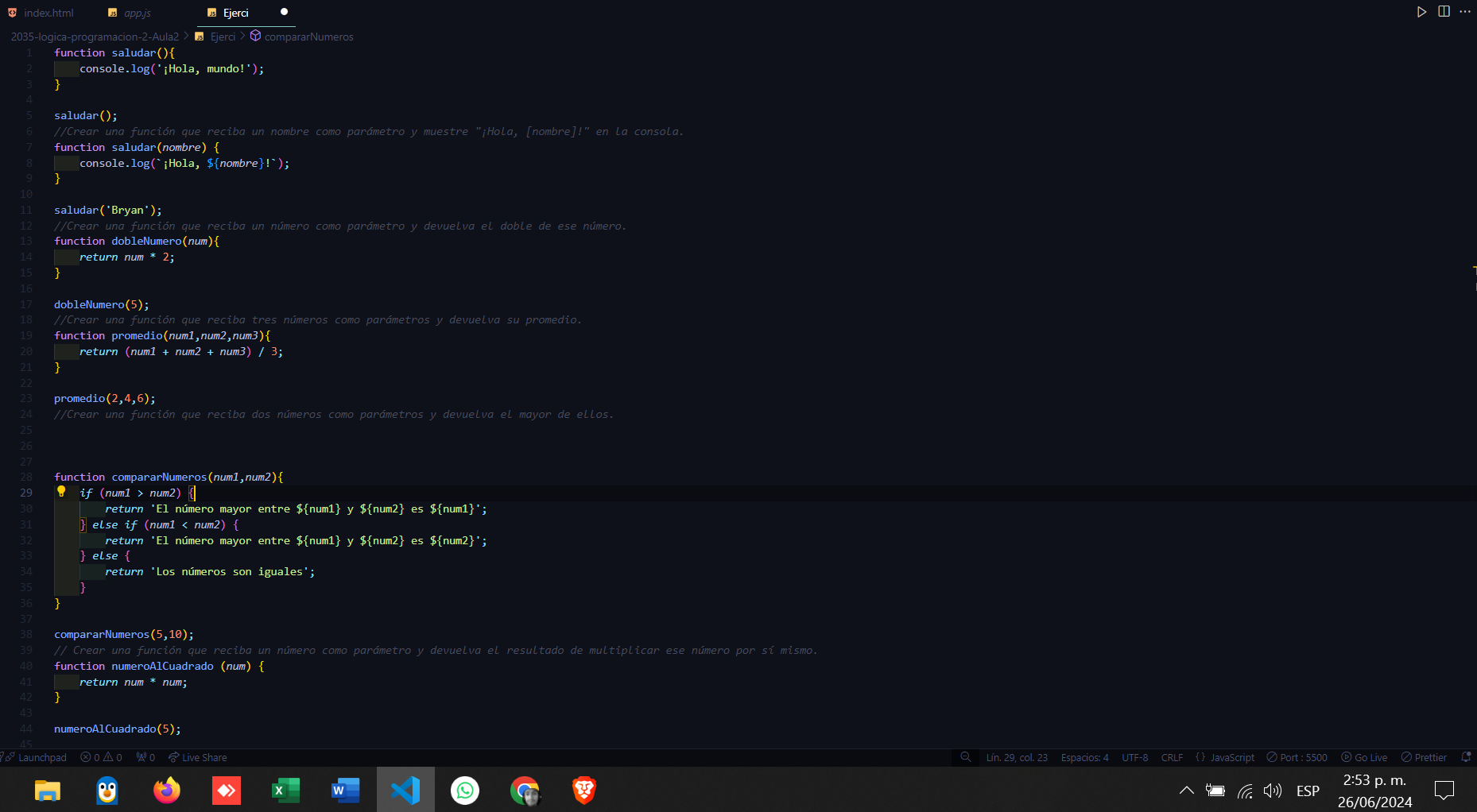Change end of line sequence CRLF
This screenshot has width=1477, height=812.
point(1172,757)
